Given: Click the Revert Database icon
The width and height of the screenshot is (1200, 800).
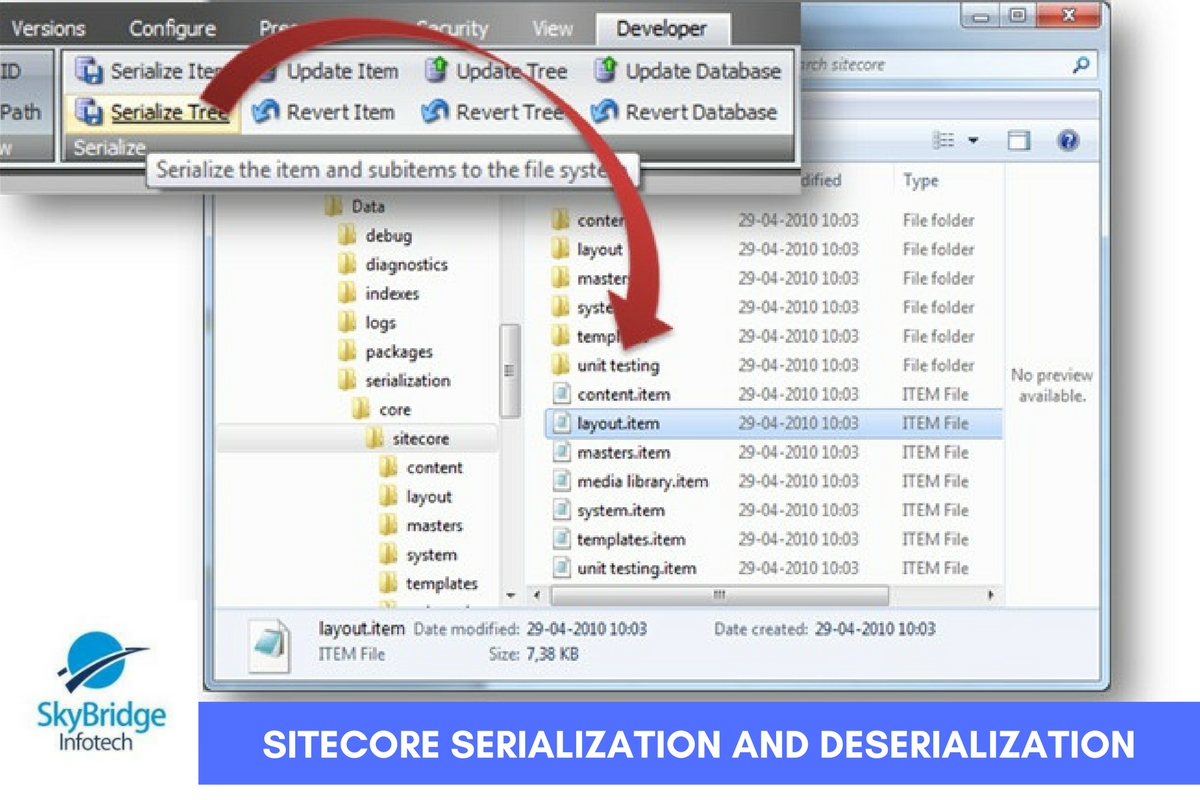Looking at the screenshot, I should click(x=605, y=113).
